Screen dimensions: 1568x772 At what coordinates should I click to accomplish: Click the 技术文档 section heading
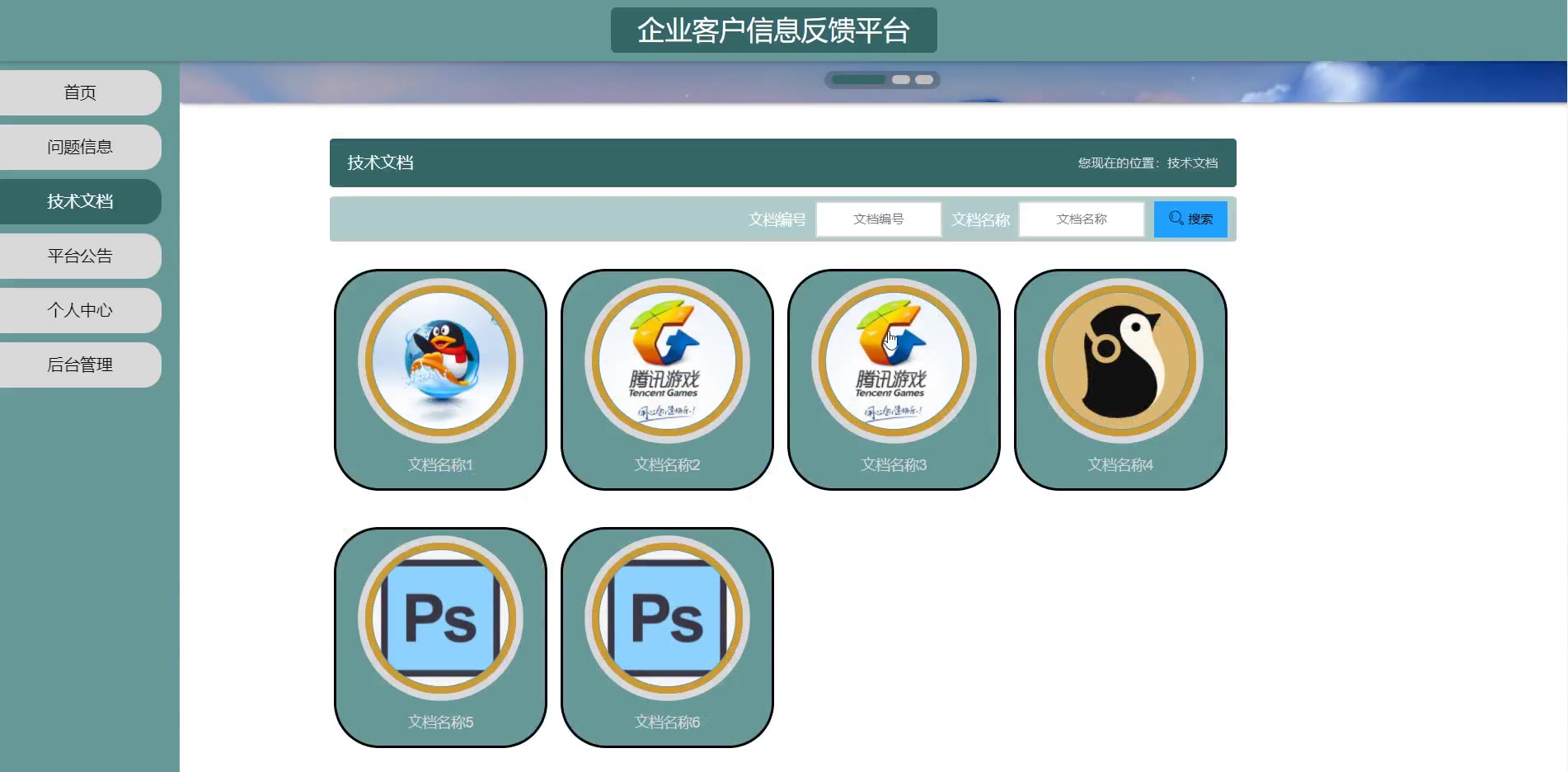click(380, 163)
